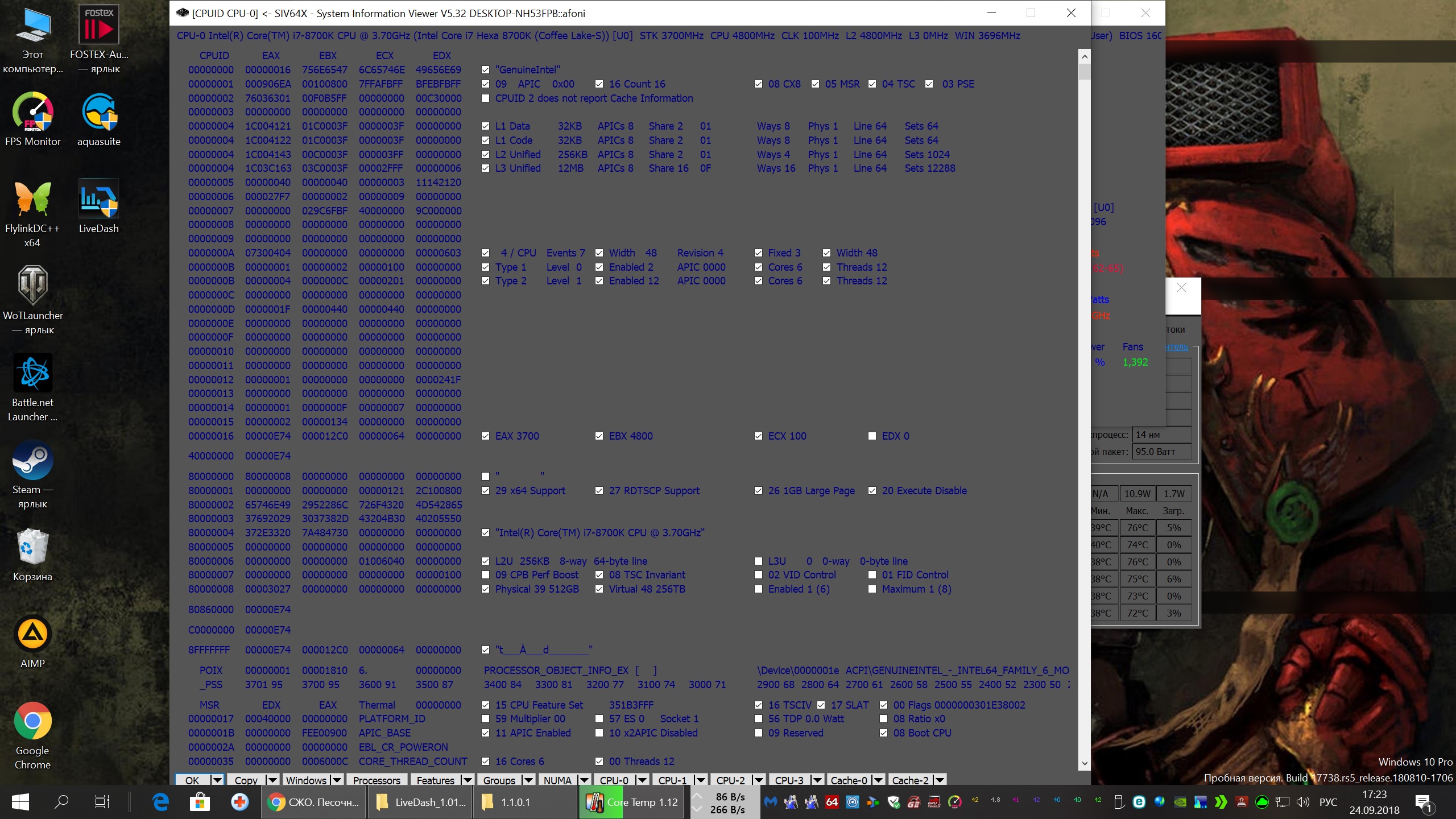Open the Windows button dropdown arrow
The width and height of the screenshot is (1456, 819).
(x=337, y=780)
